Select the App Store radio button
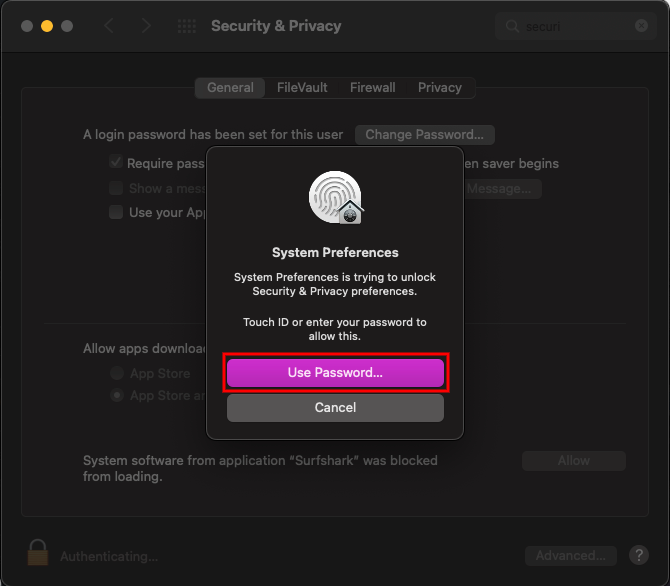 (117, 373)
